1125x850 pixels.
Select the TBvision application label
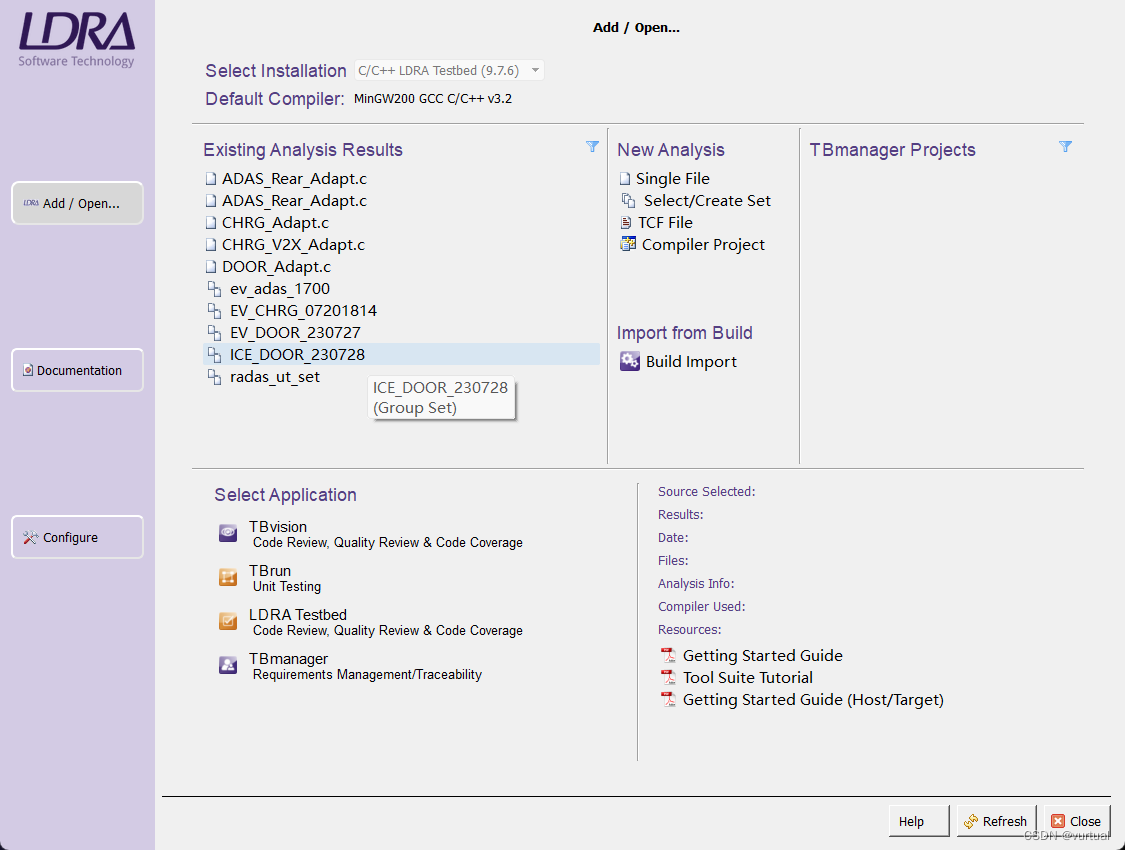pyautogui.click(x=278, y=526)
